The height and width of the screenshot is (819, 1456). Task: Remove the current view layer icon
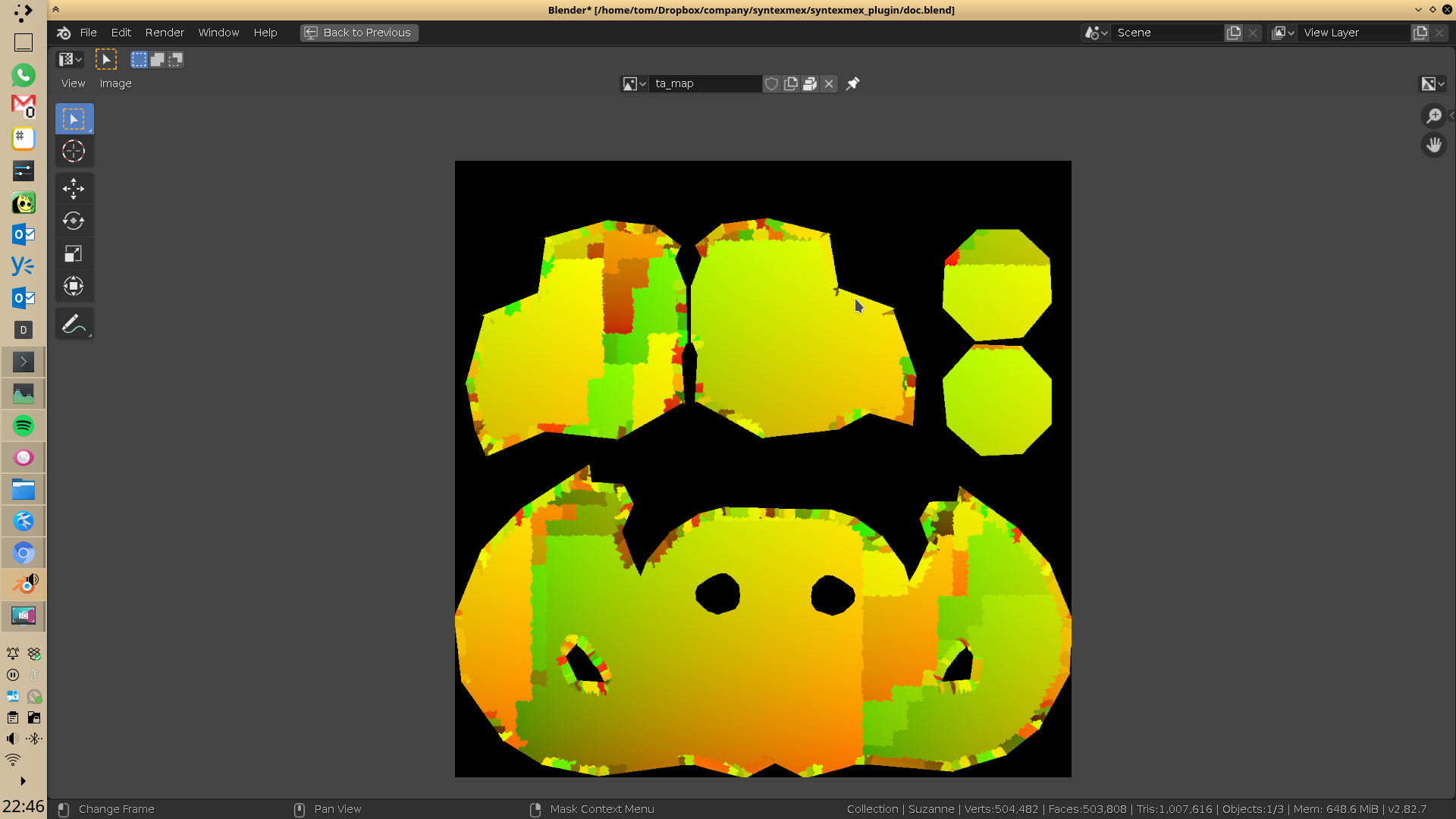(x=1439, y=33)
